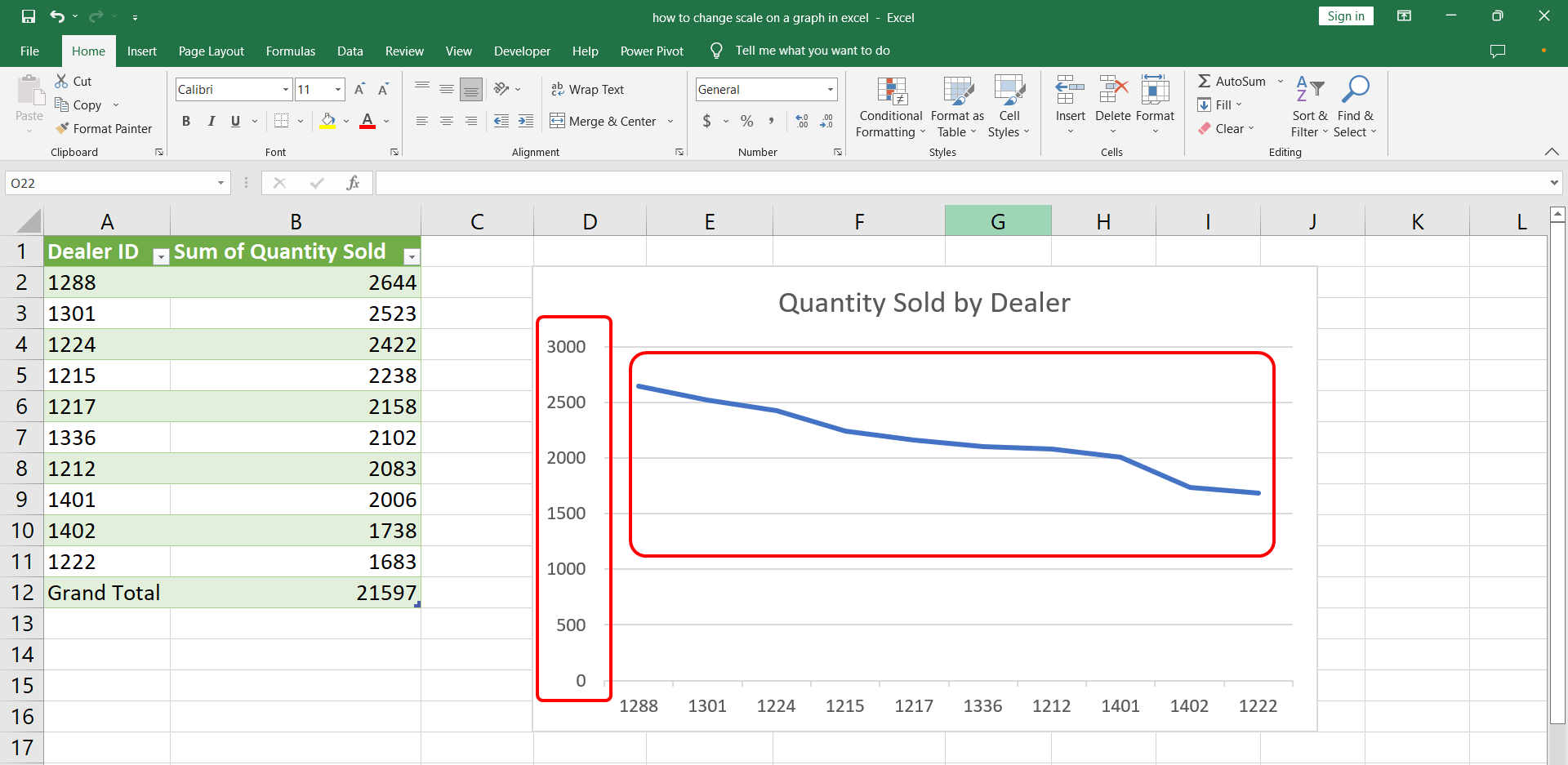Click the Sign in button
Viewport: 1568px width, 765px height.
pos(1346,16)
